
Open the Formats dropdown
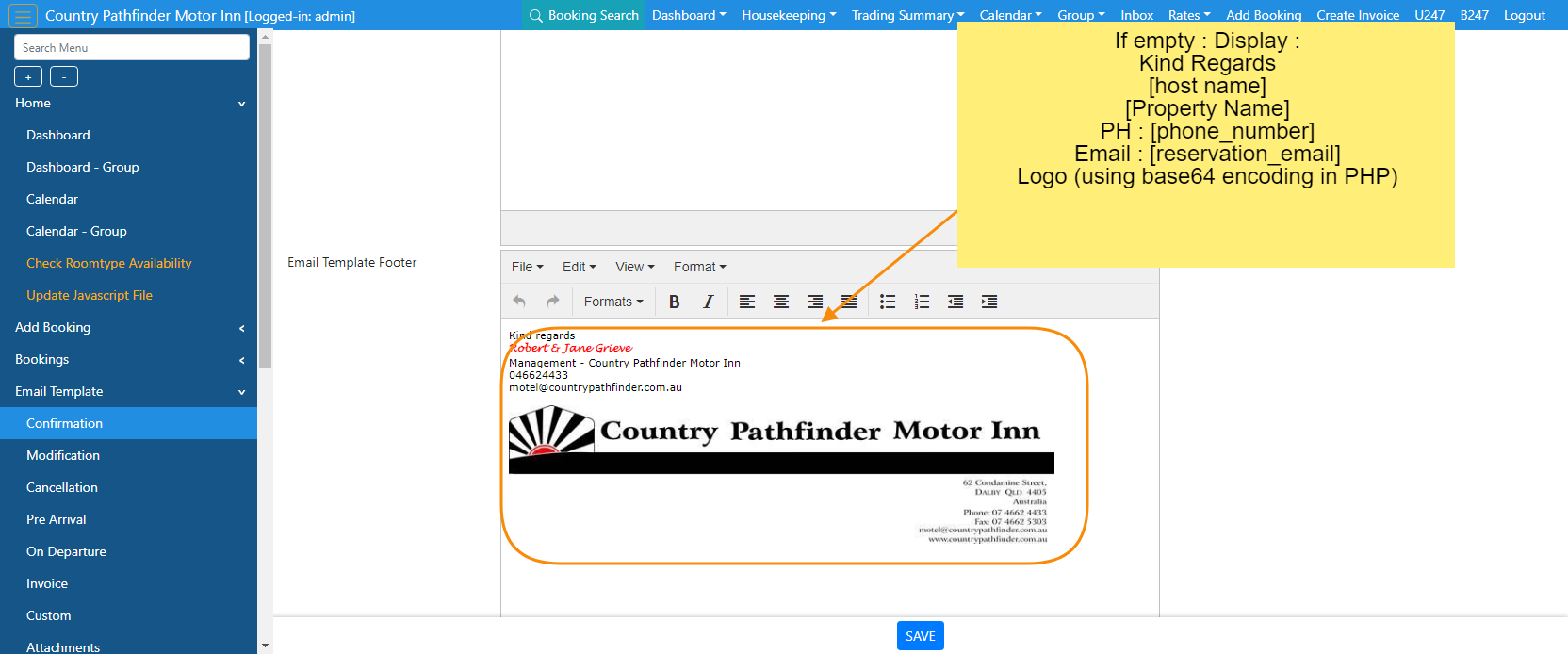tap(613, 302)
